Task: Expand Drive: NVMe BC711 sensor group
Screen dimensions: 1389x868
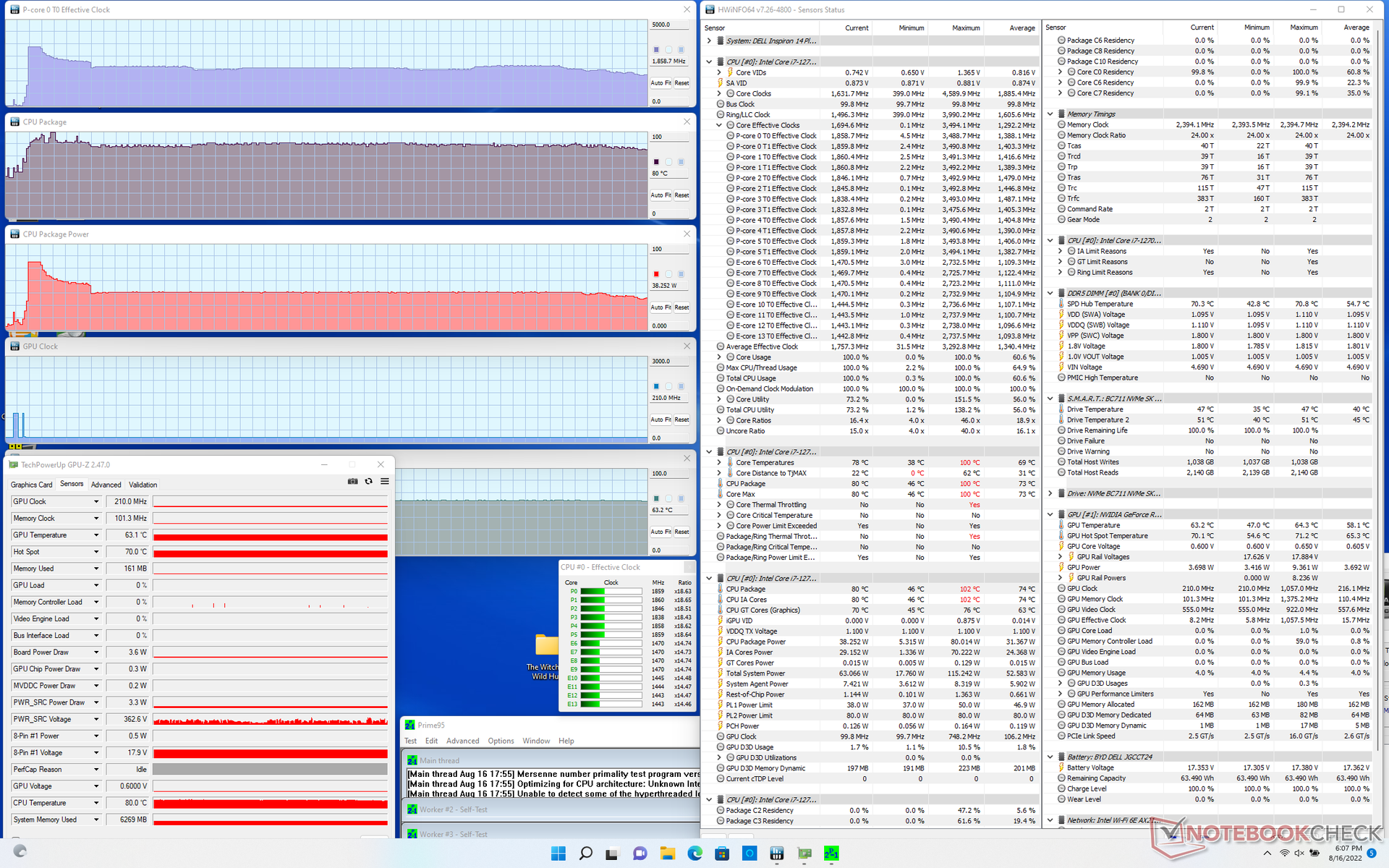Action: [1050, 493]
